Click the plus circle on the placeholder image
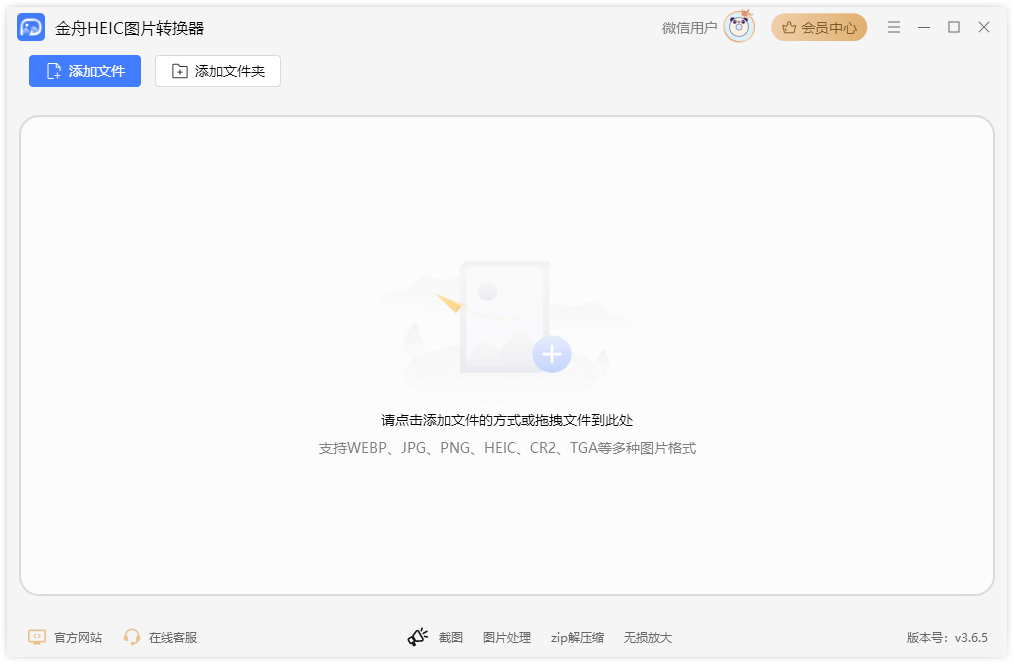This screenshot has height=664, width=1014. pos(551,352)
